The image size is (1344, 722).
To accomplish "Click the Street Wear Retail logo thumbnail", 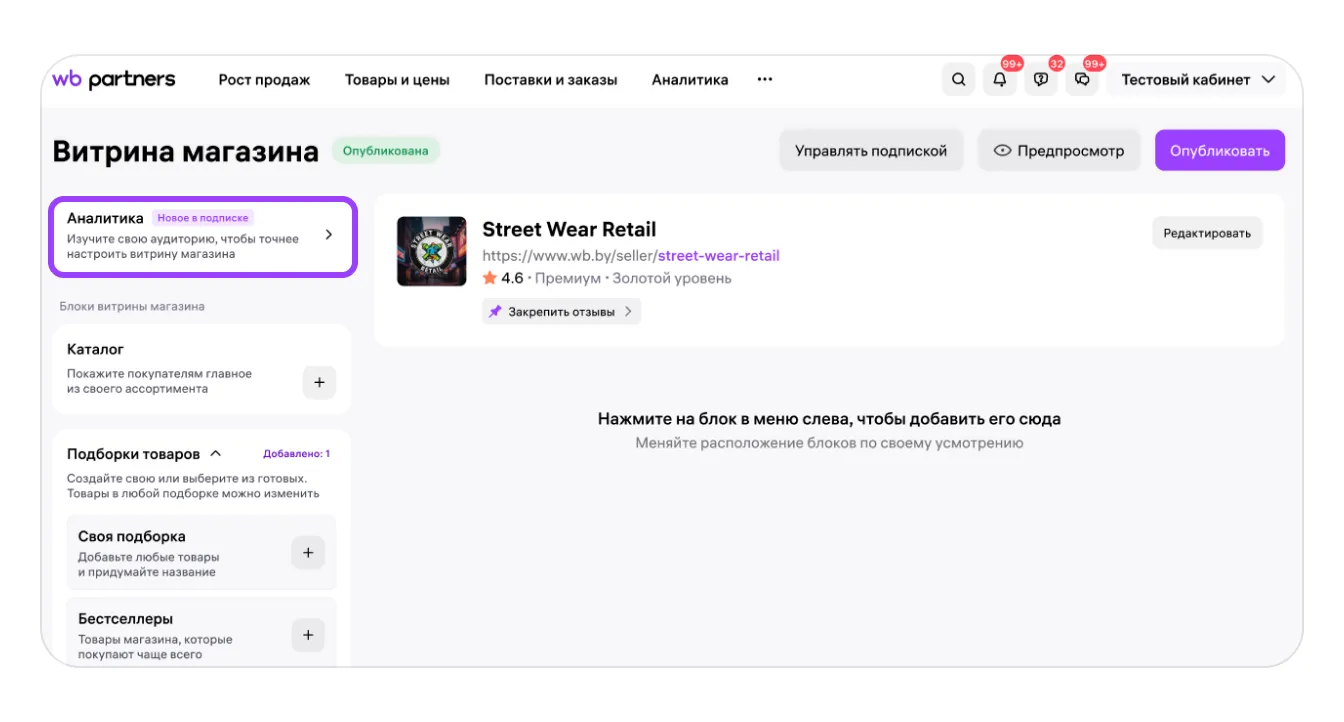I will coord(431,252).
